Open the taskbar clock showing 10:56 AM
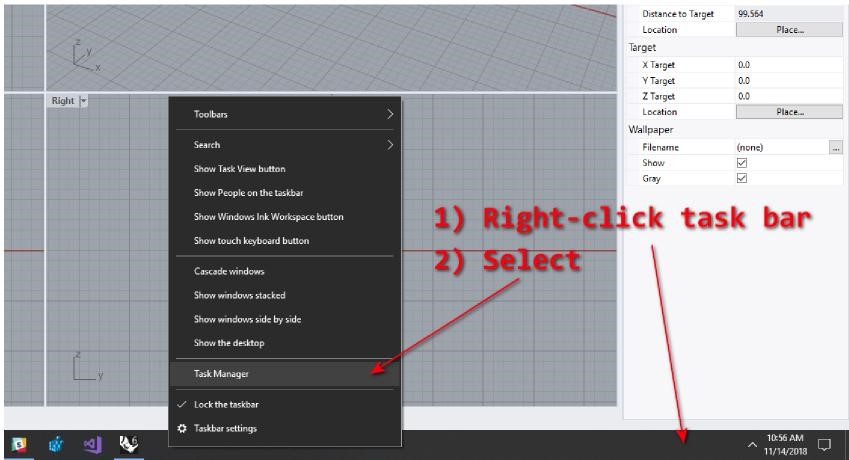 click(x=785, y=444)
